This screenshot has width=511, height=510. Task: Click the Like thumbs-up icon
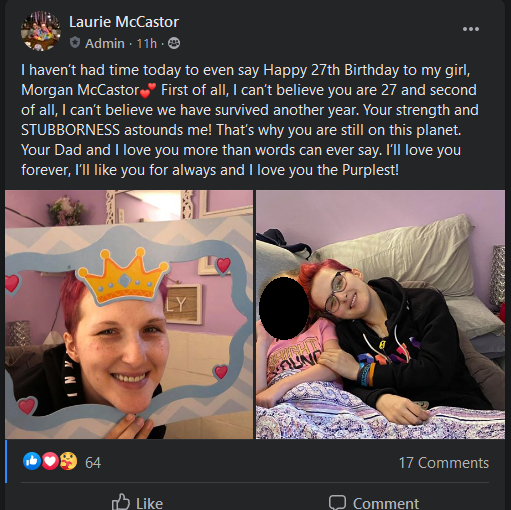point(121,502)
